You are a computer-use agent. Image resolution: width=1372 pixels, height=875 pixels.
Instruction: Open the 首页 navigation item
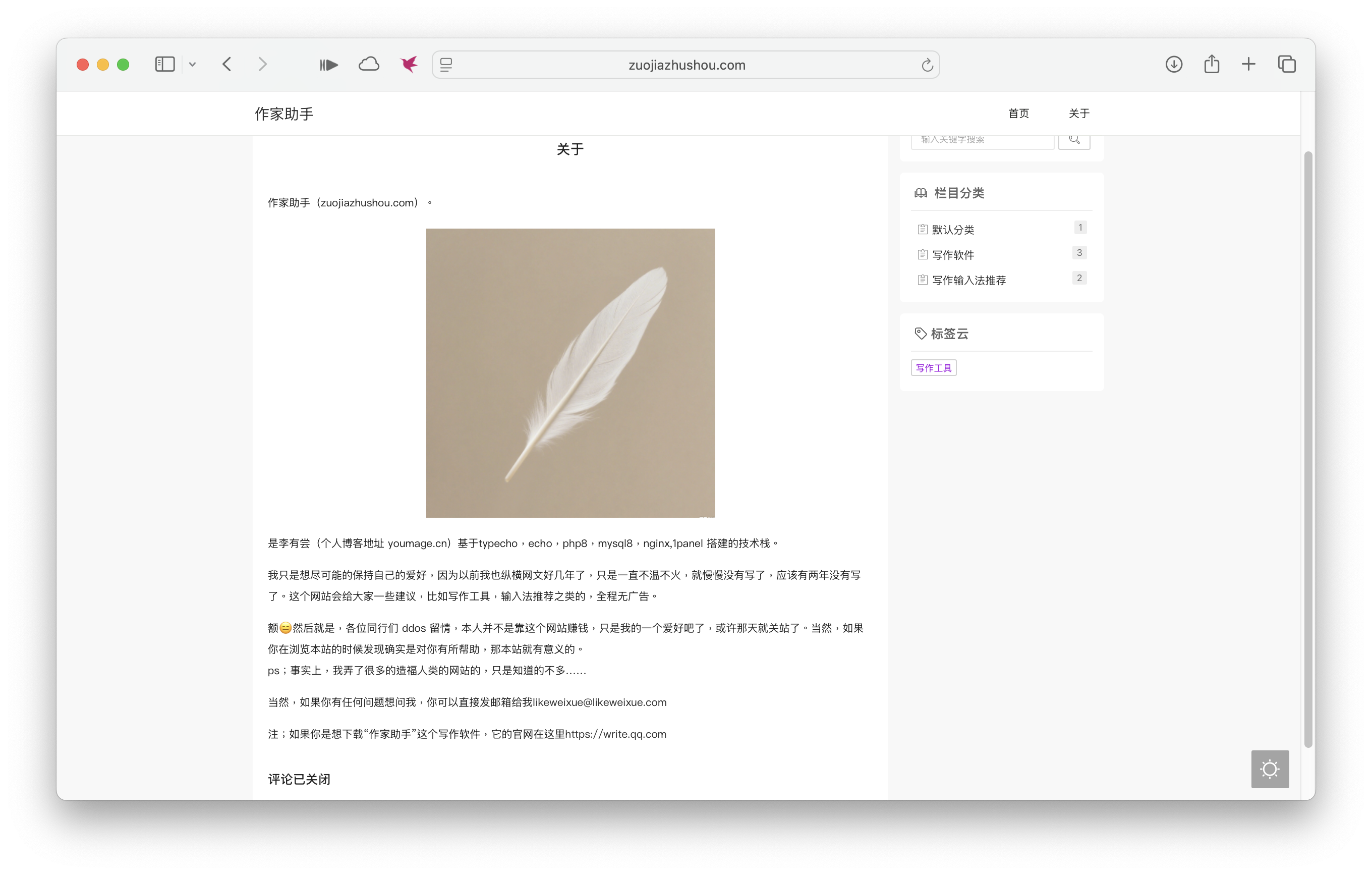[1019, 114]
